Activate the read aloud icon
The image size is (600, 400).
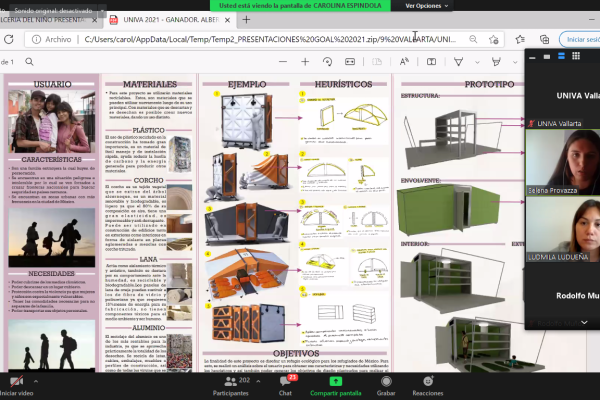(404, 62)
